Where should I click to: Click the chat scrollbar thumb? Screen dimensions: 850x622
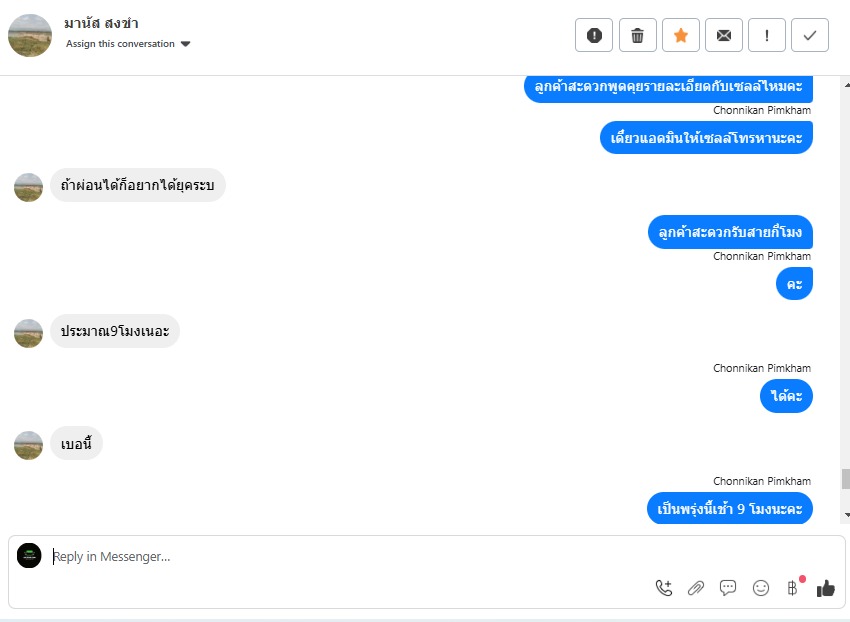(846, 479)
